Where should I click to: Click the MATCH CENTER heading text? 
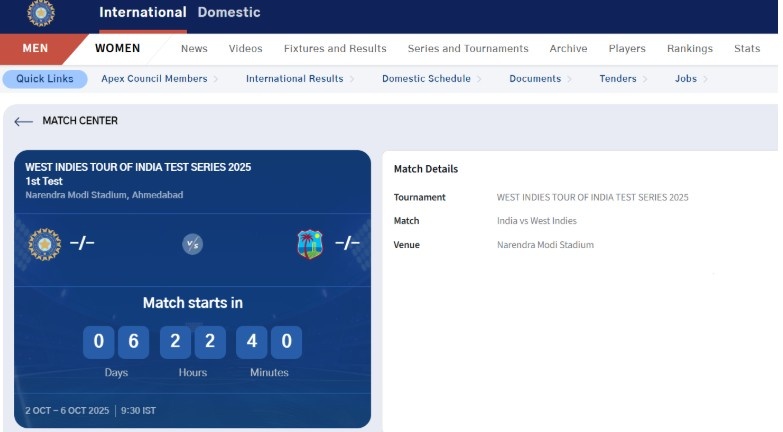pyautogui.click(x=80, y=121)
